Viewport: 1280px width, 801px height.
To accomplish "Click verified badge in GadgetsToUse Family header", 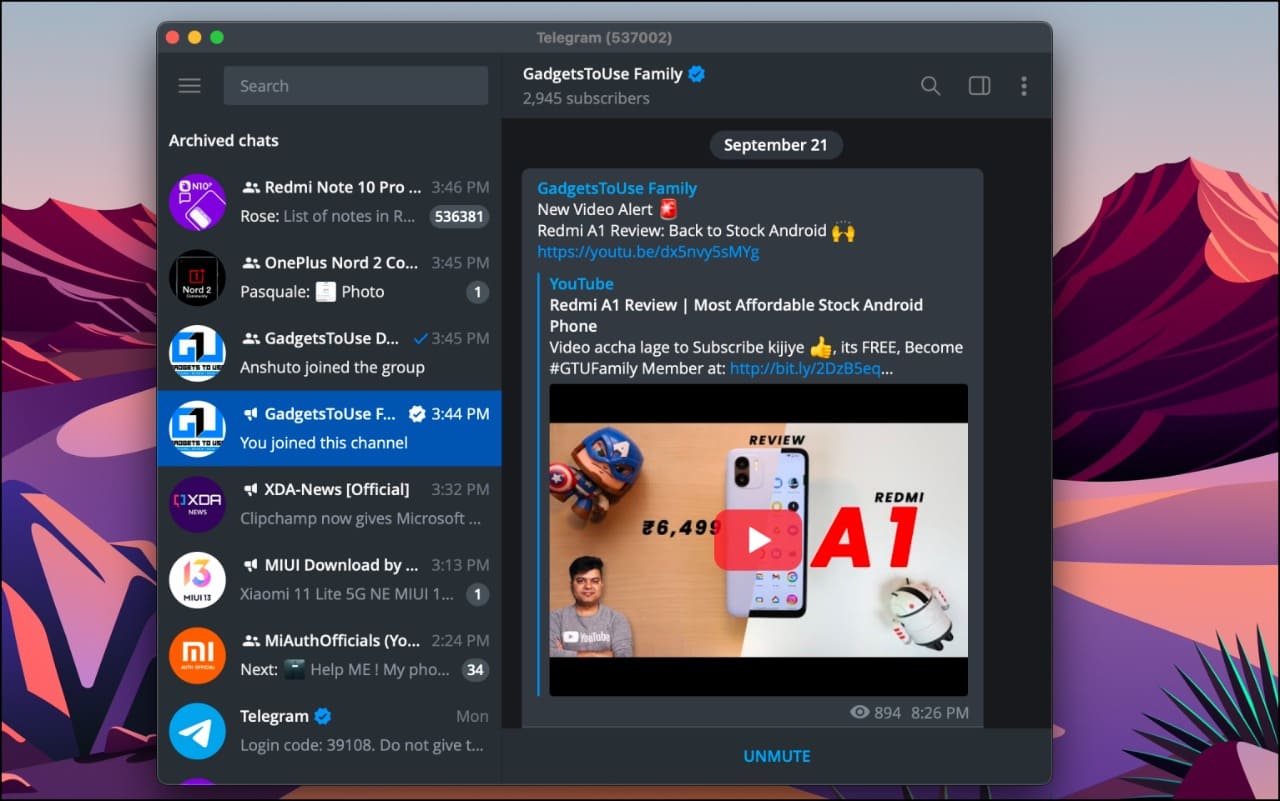I will [x=697, y=74].
